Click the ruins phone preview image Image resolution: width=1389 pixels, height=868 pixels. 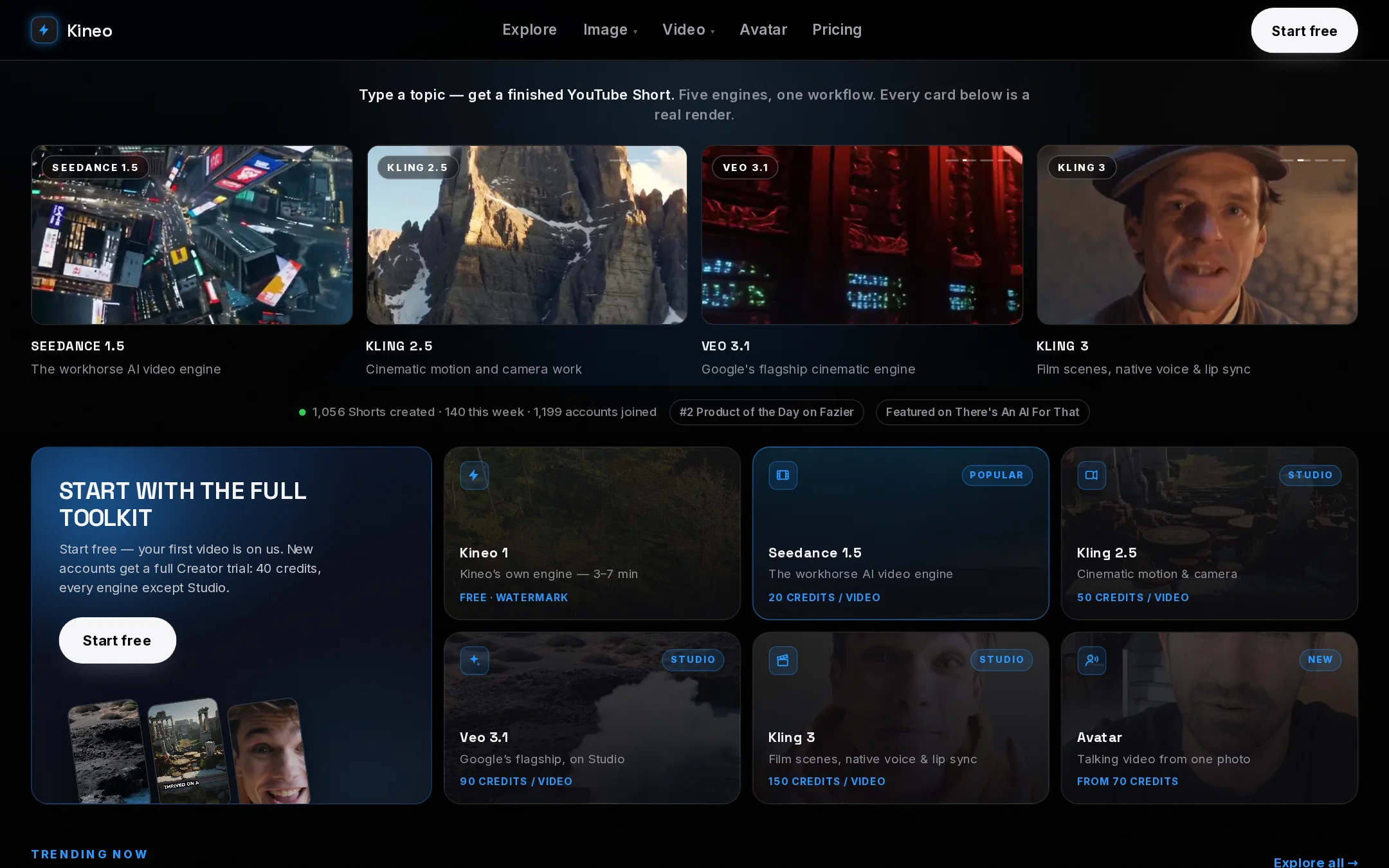click(x=188, y=751)
